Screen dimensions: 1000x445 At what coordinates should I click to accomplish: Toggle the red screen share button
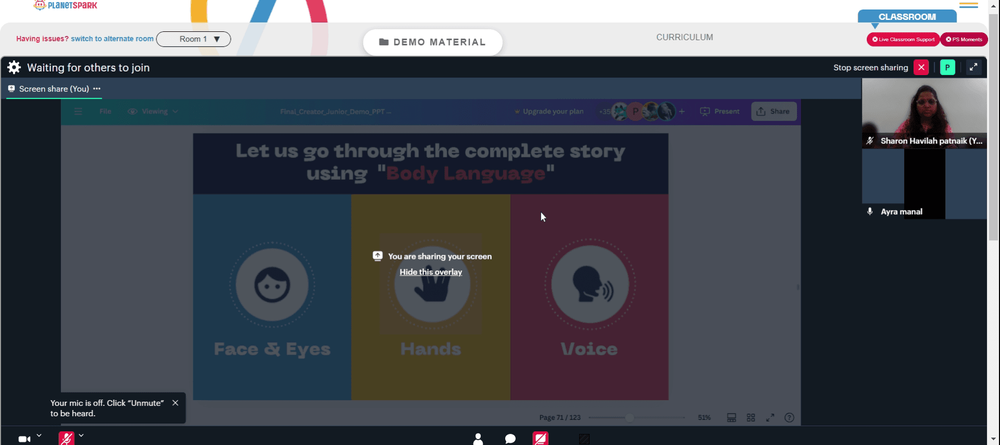541,439
